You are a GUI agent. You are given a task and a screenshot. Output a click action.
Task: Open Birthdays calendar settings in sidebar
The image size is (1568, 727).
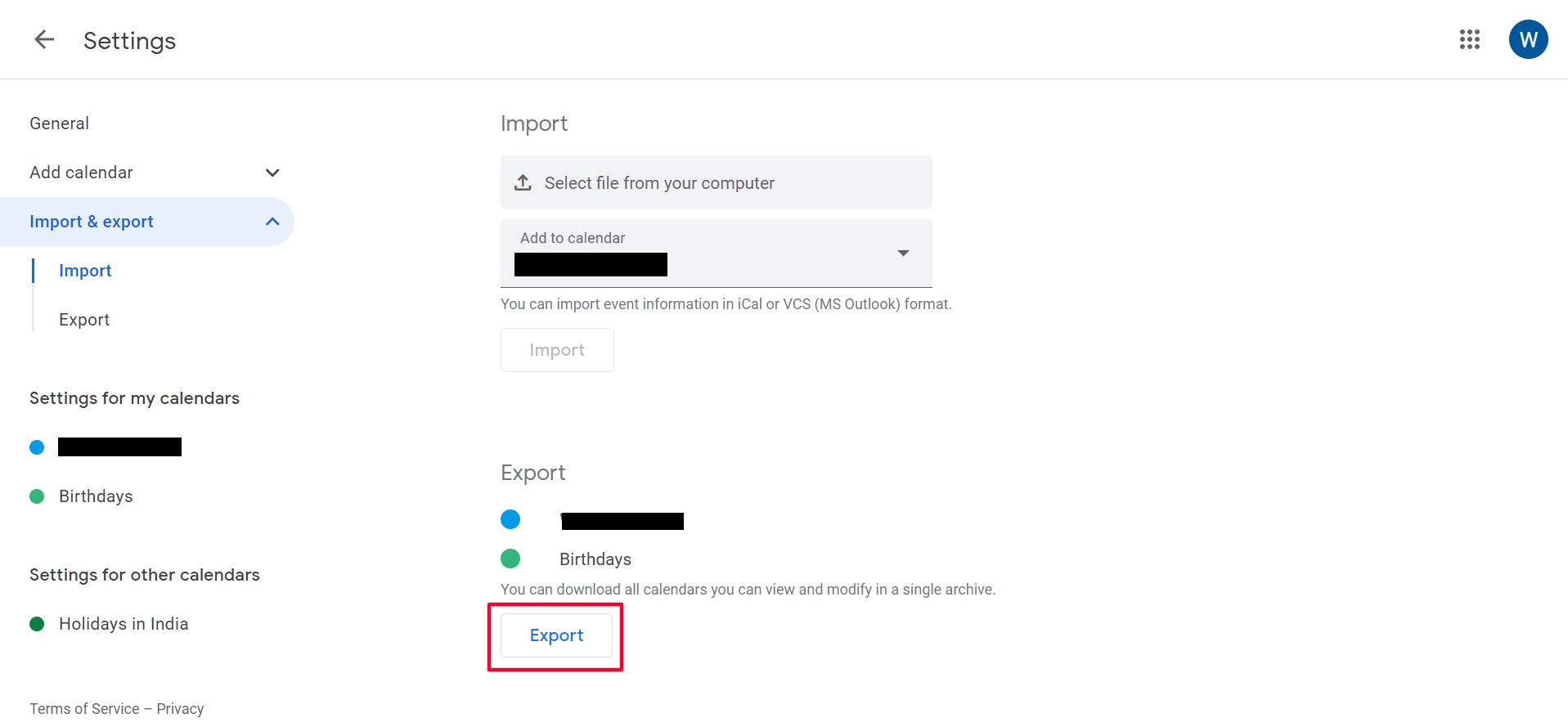(96, 496)
